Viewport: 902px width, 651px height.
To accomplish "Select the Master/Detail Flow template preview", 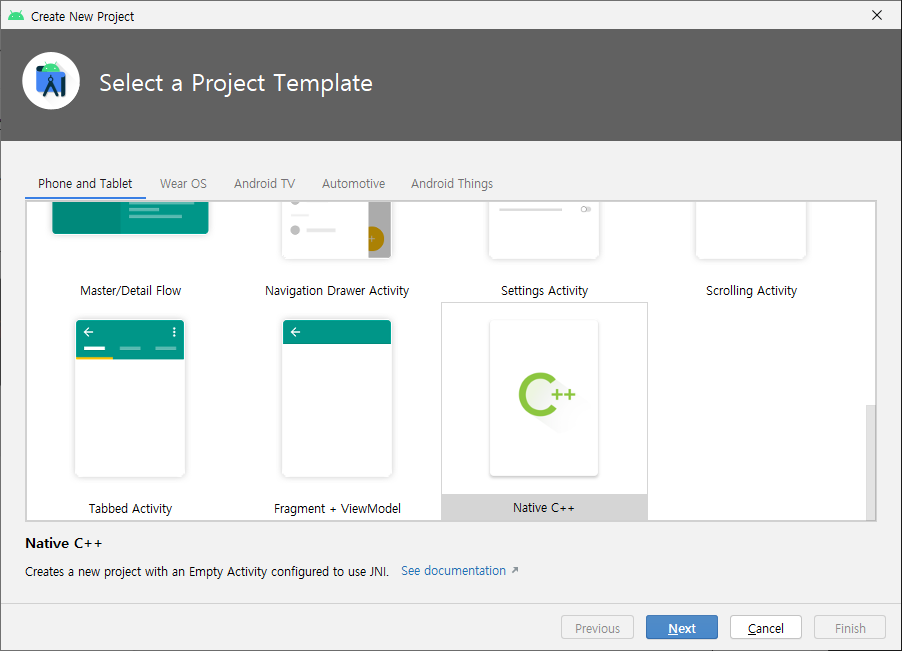I will [x=130, y=218].
